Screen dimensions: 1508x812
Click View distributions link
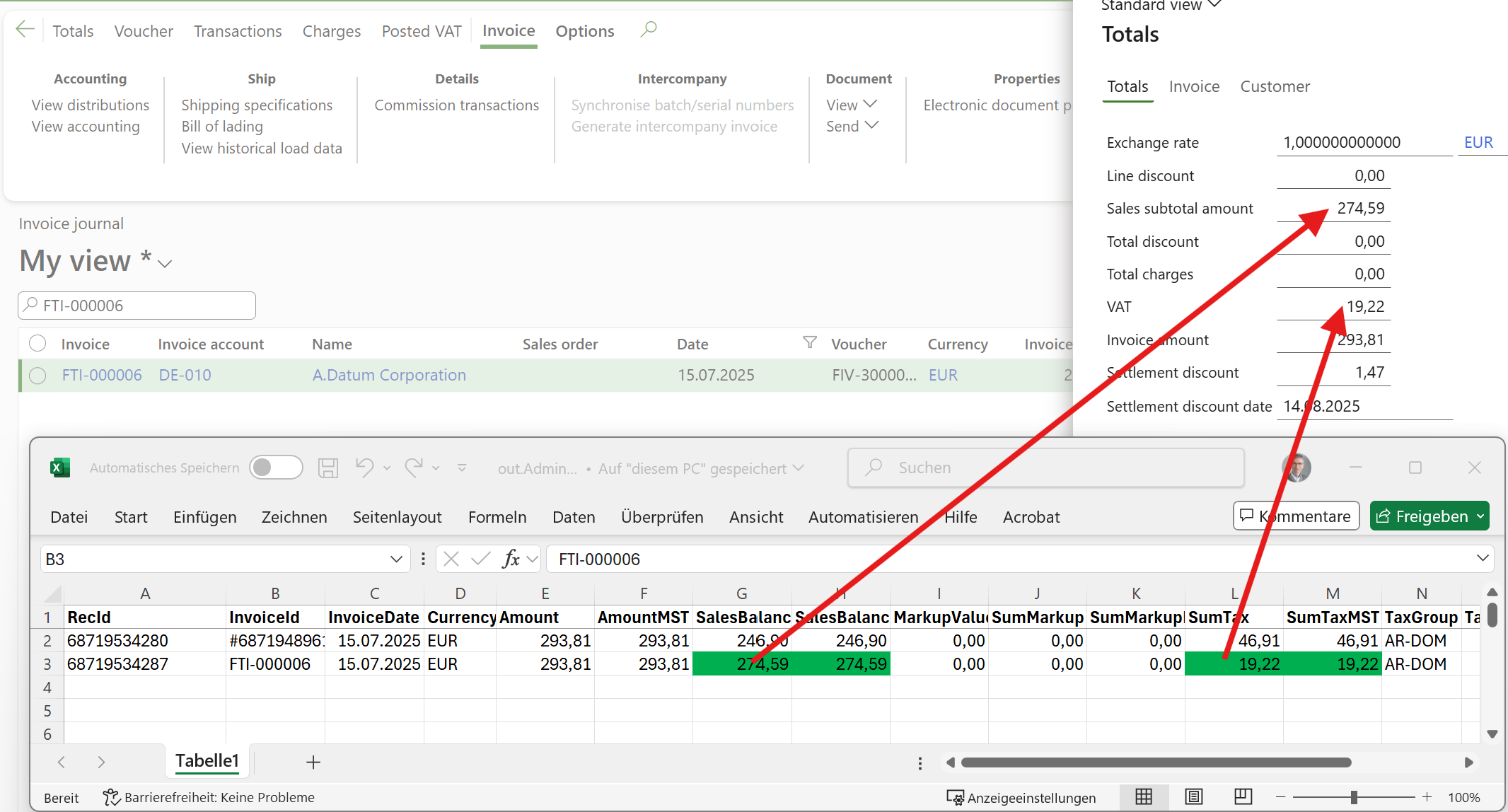tap(91, 105)
